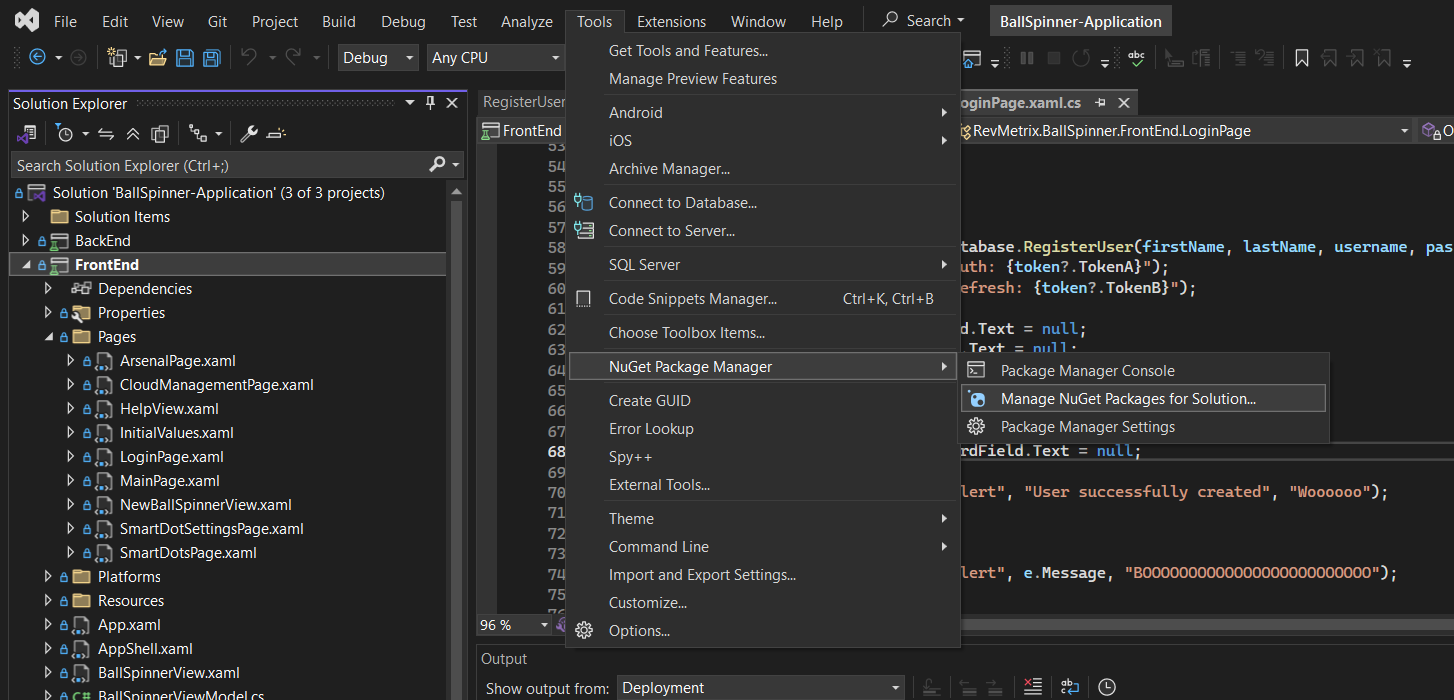Toggle Word Wrap in Output panel
1454x700 pixels.
(1069, 687)
